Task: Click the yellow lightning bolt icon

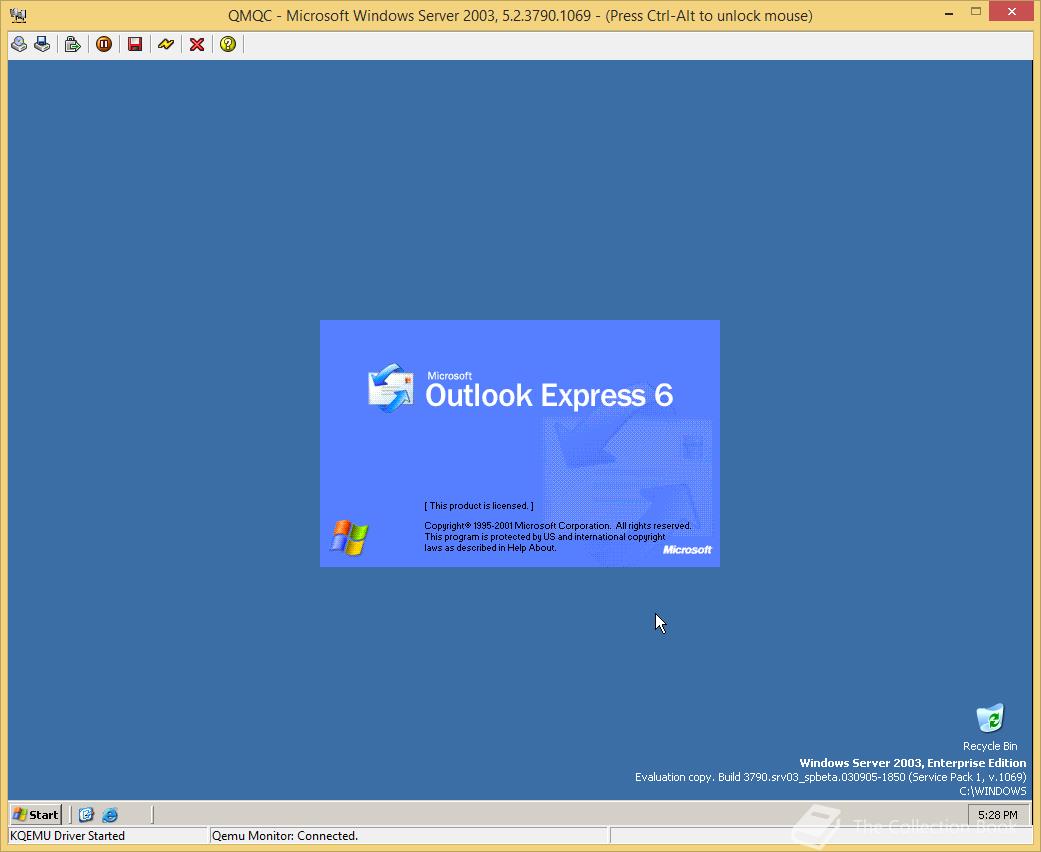Action: (166, 44)
